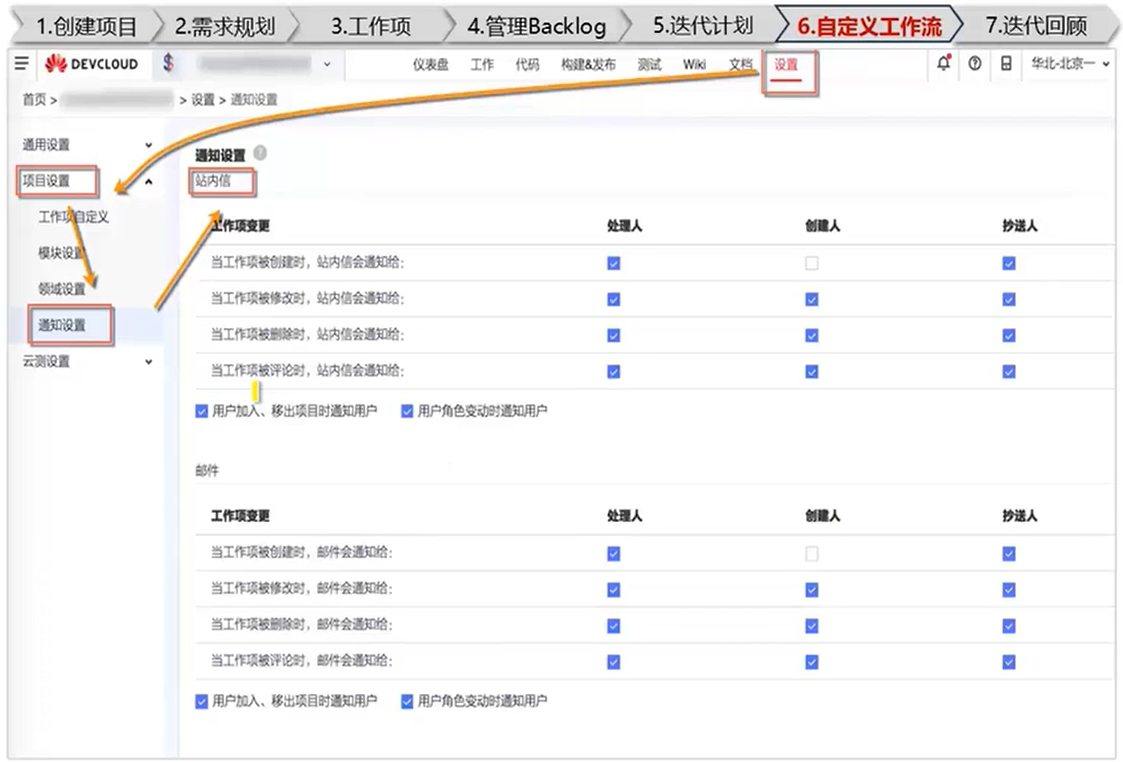Uncheck 创建人 for 站内信 work item modified

(811, 299)
